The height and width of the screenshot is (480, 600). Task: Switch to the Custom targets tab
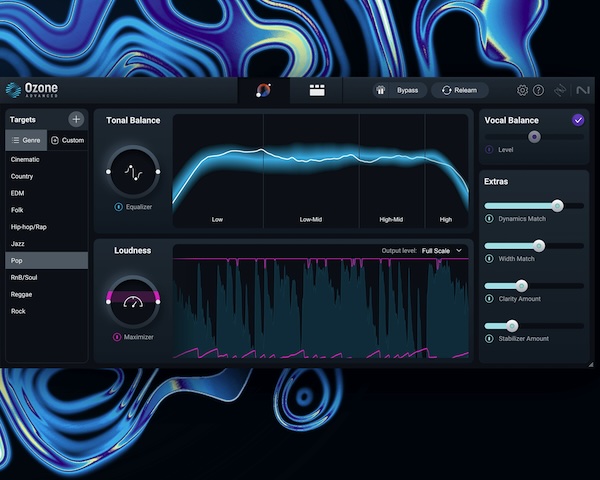(68, 140)
